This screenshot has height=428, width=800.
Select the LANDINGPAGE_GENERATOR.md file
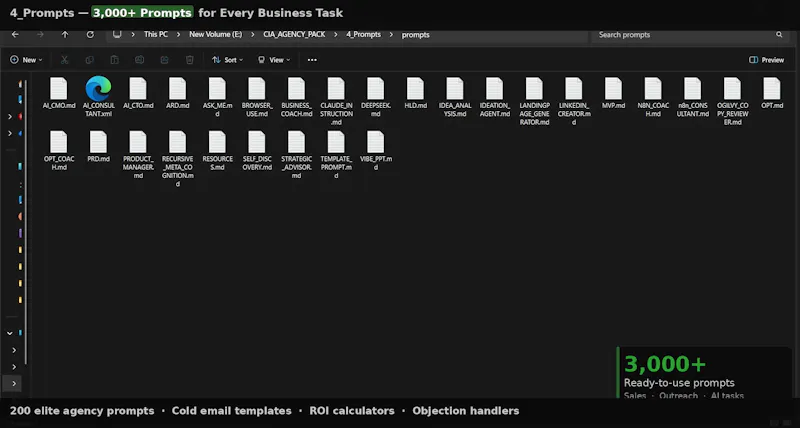[534, 102]
